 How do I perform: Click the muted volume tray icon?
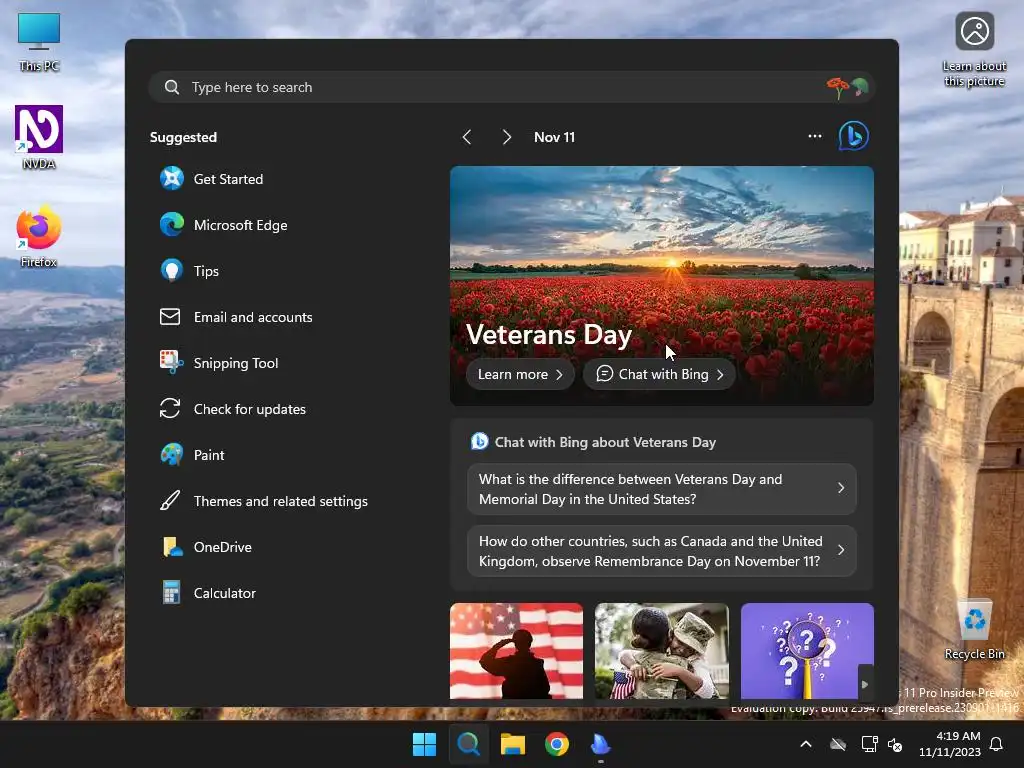coord(895,744)
